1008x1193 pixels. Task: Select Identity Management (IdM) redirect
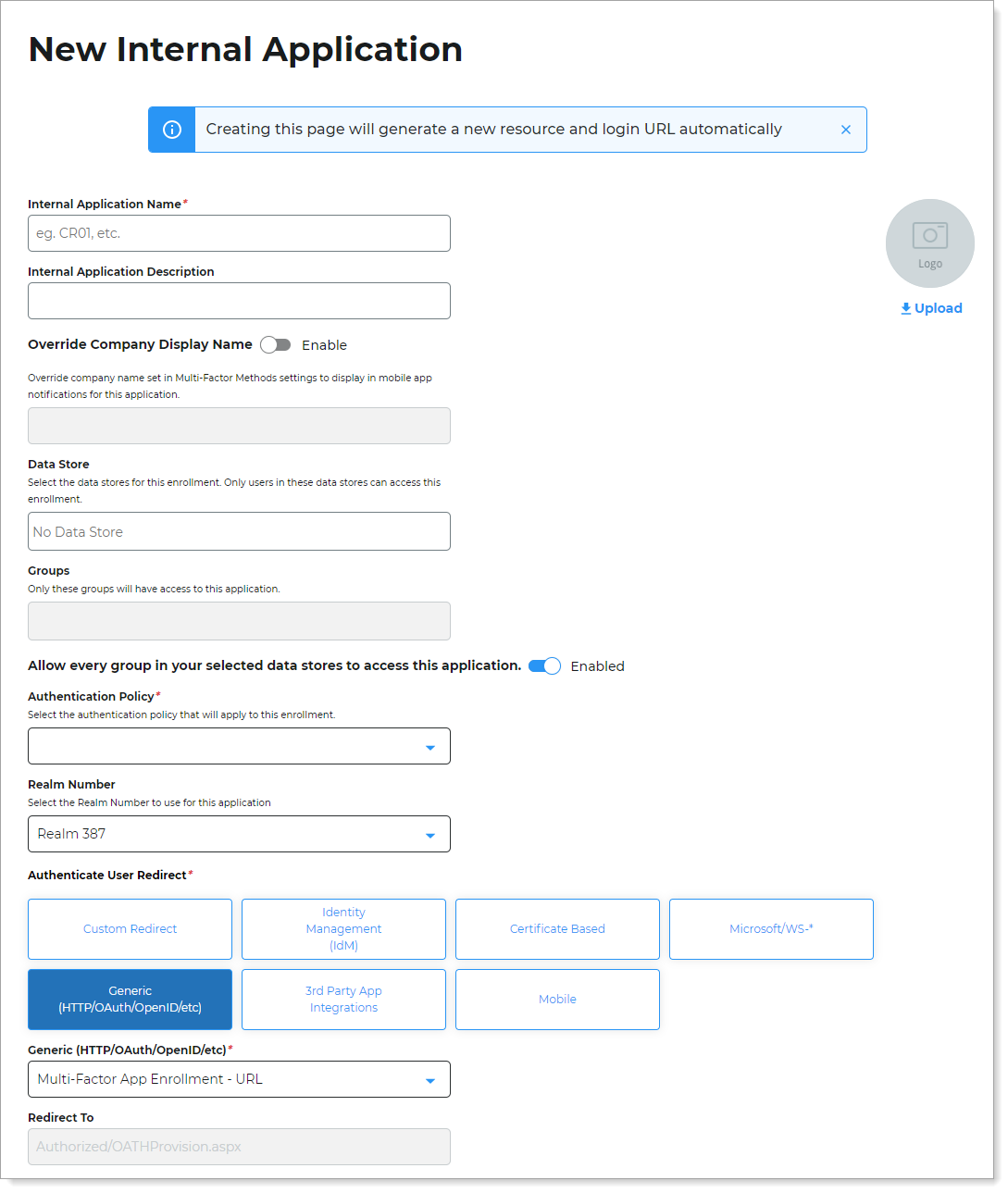click(x=343, y=928)
